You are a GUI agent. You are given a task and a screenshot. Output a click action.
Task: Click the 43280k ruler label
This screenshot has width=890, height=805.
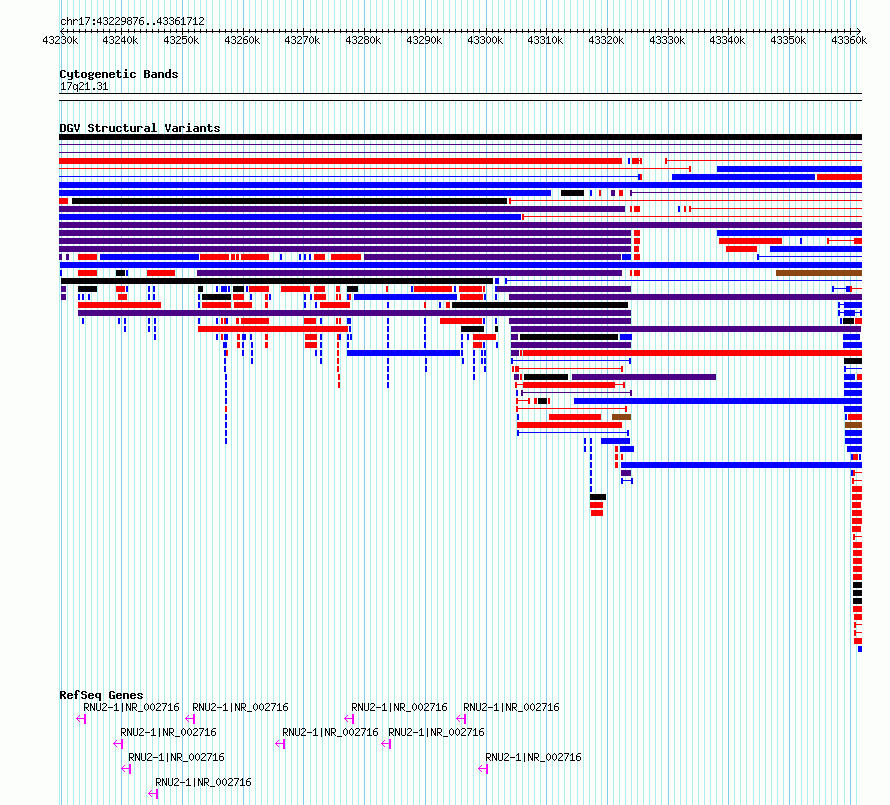(x=363, y=40)
